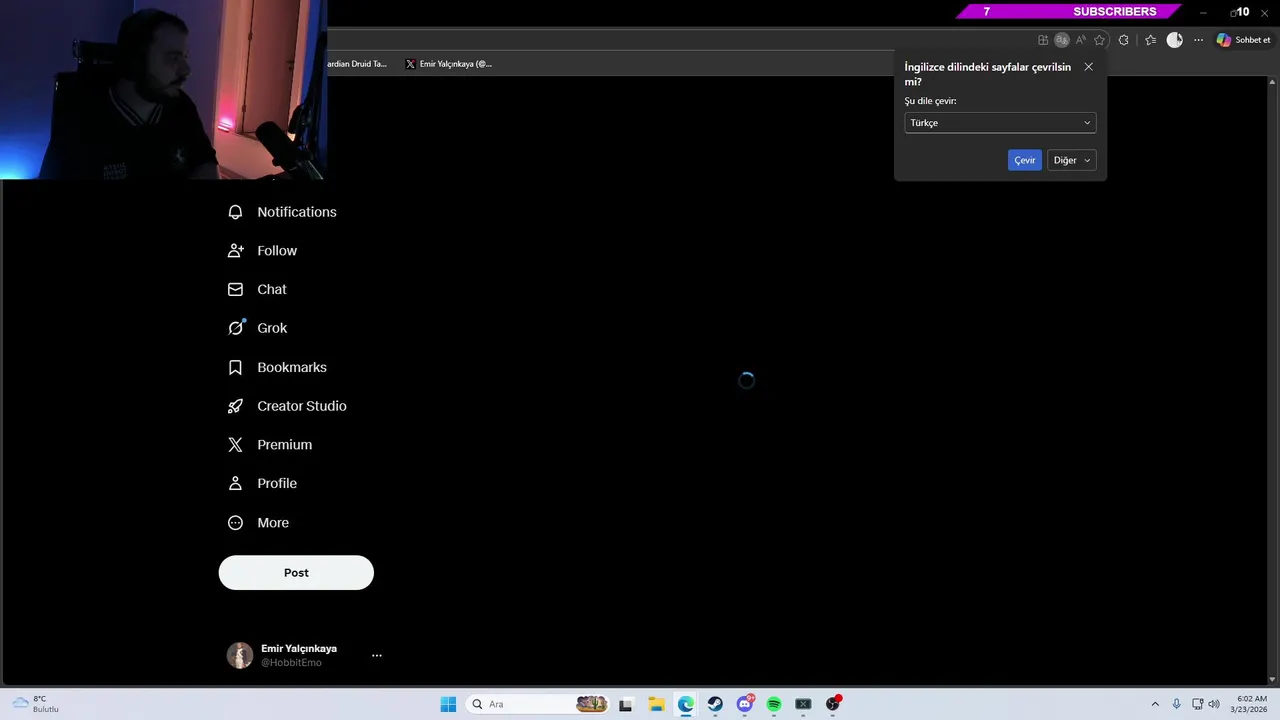This screenshot has width=1280, height=720.
Task: Click the microphone tray icon
Action: tap(1177, 704)
